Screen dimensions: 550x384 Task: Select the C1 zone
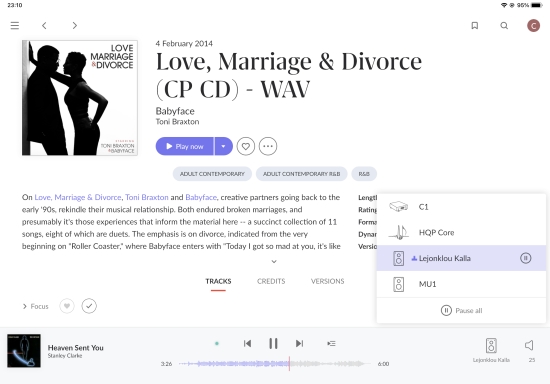coord(461,207)
